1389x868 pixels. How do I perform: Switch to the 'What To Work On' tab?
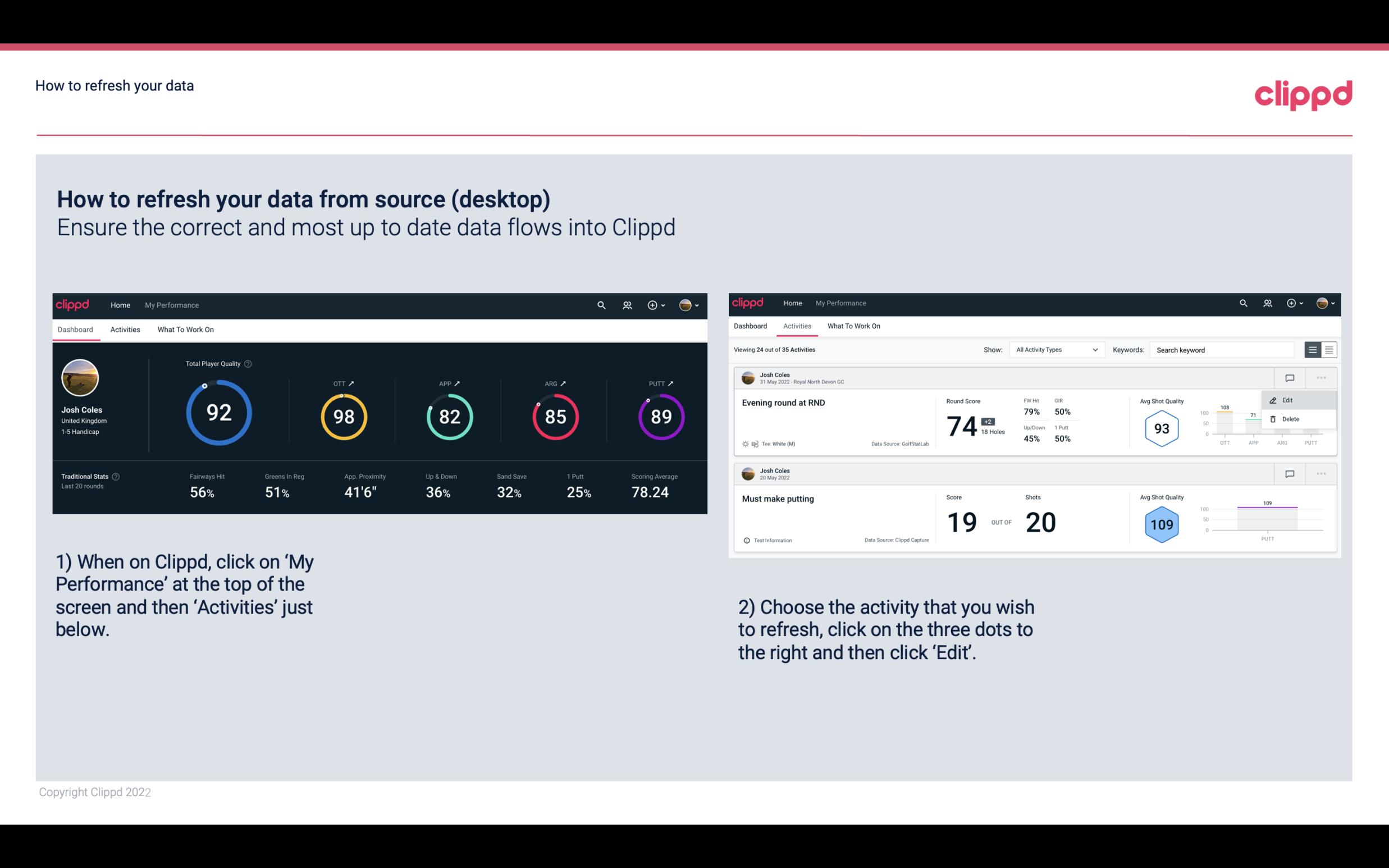pyautogui.click(x=185, y=329)
